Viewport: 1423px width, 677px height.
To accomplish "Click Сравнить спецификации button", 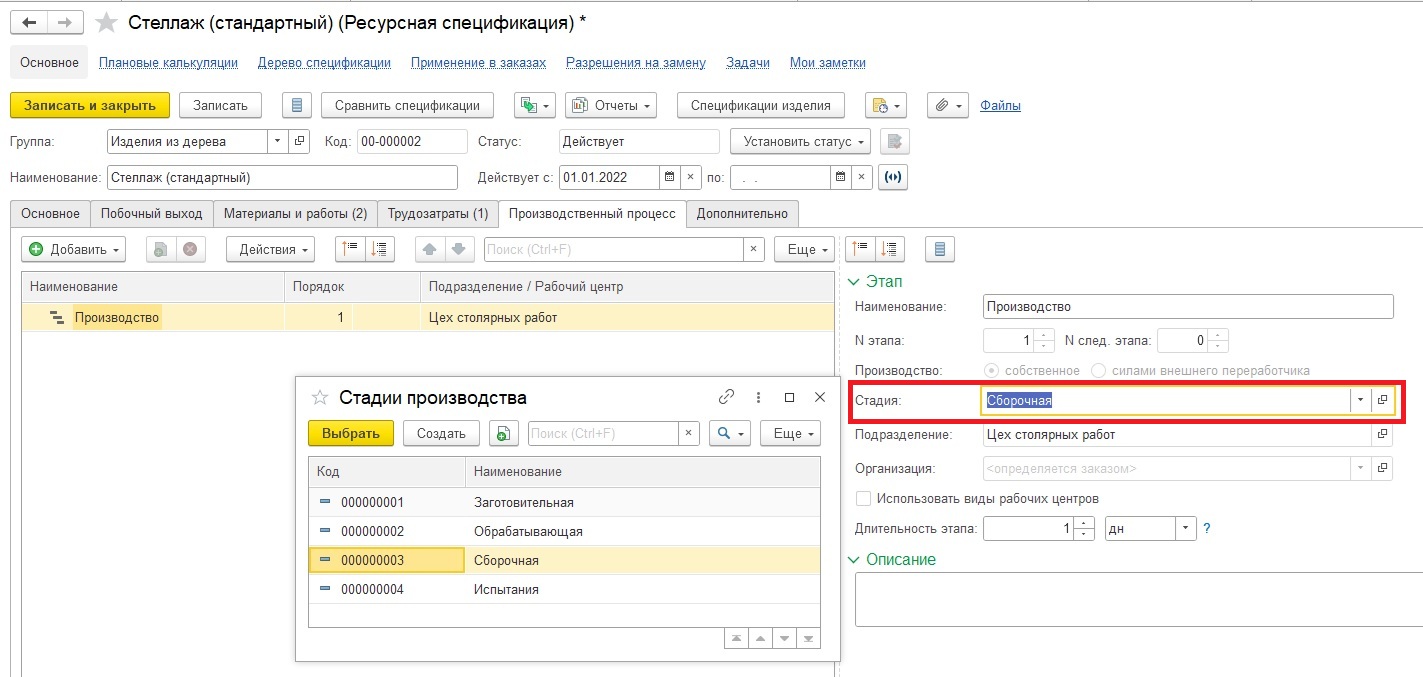I will coord(407,105).
